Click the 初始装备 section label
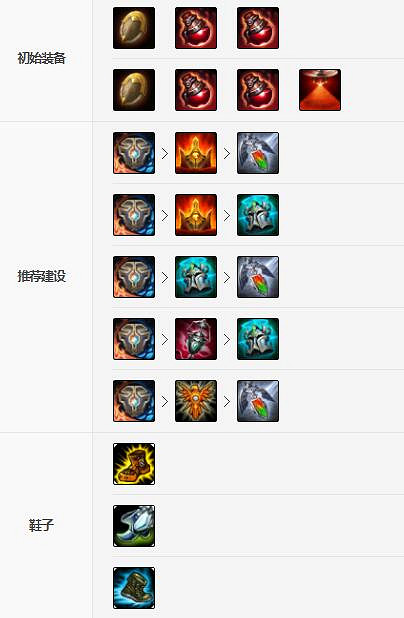Viewport: 404px width, 618px height. [x=41, y=58]
